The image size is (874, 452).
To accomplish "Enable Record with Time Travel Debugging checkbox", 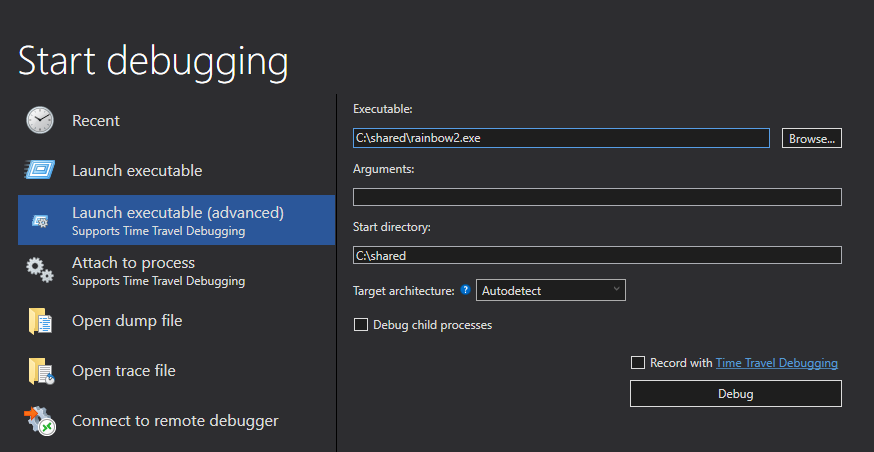I will [638, 363].
